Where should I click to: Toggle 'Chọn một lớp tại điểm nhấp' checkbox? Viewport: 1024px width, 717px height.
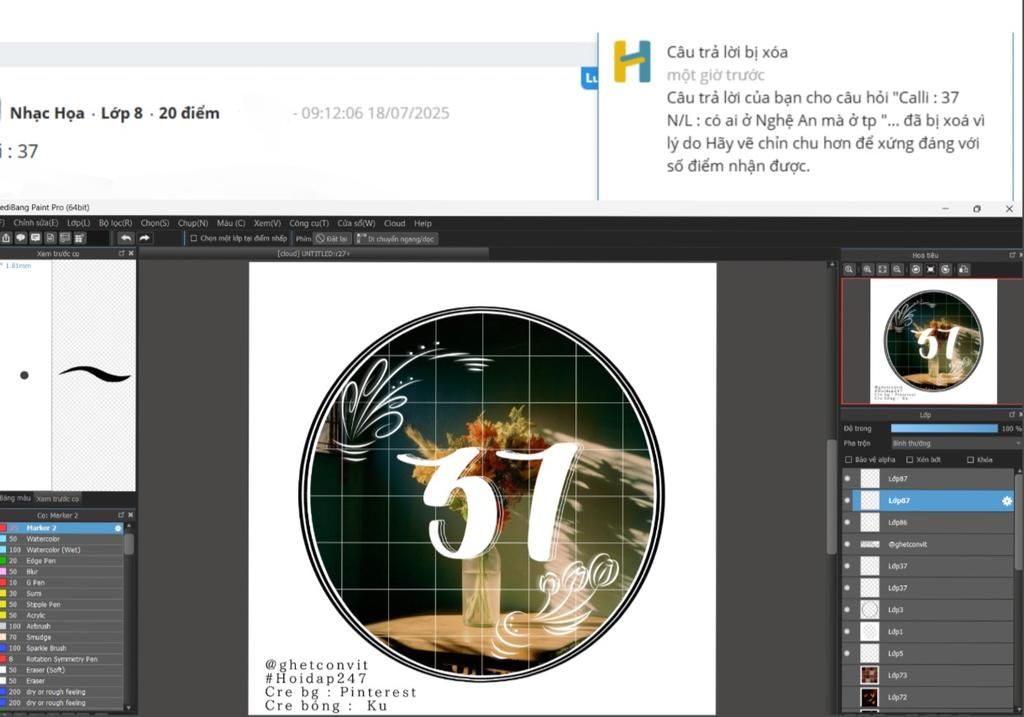[x=193, y=239]
